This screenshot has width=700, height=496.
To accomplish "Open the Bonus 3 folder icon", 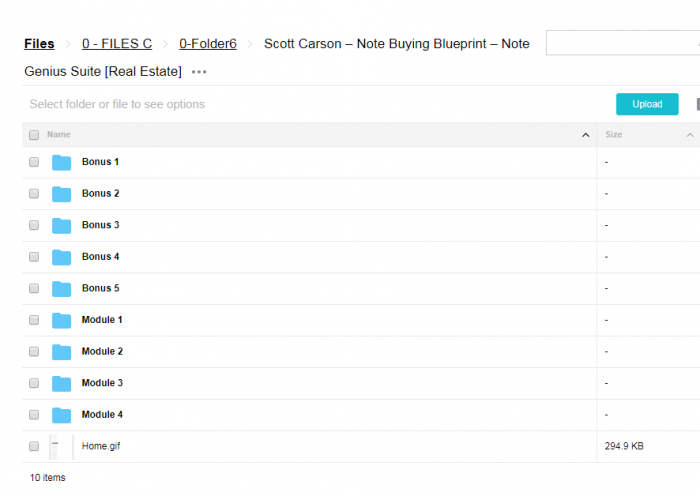I will click(x=61, y=225).
